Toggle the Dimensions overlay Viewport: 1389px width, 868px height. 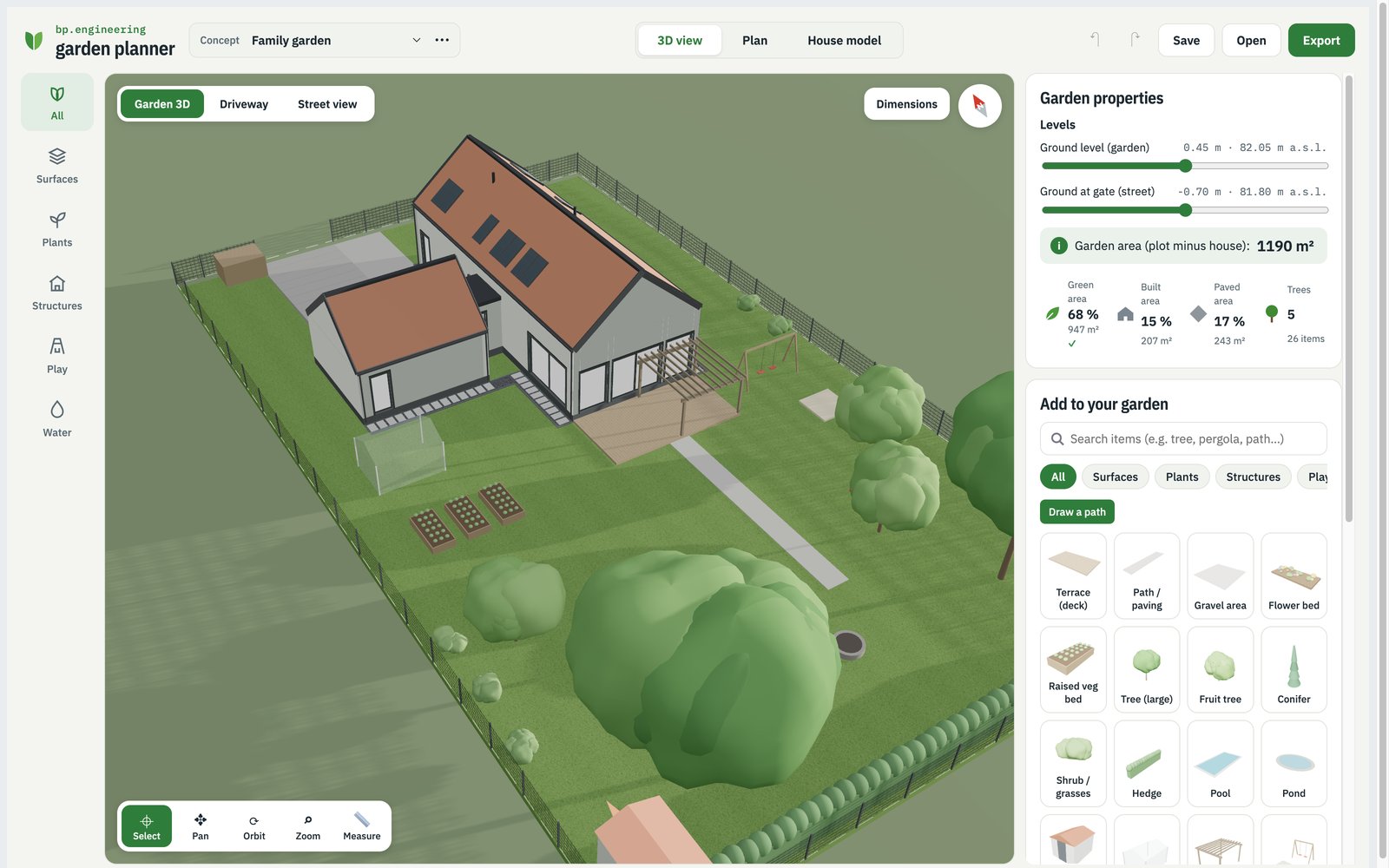tap(906, 104)
